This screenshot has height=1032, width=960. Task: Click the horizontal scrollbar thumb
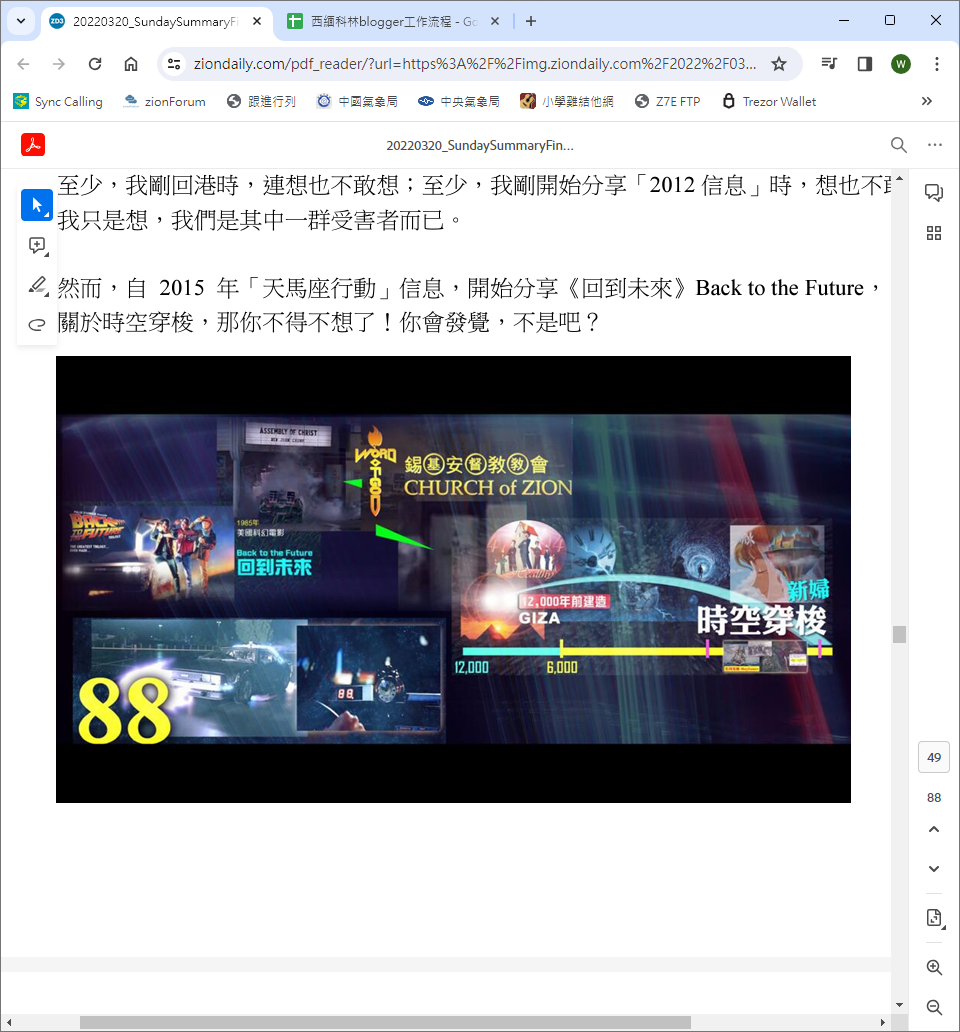(x=385, y=1022)
